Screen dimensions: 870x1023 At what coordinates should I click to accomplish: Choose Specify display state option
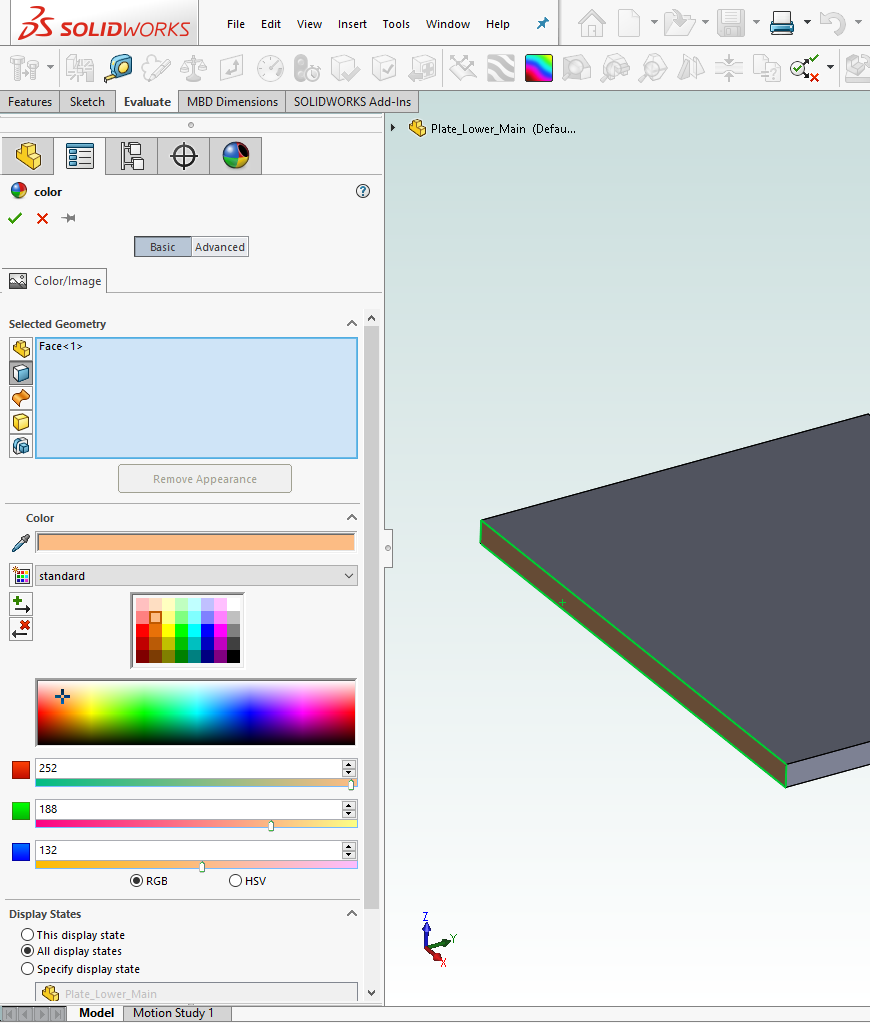pyautogui.click(x=27, y=969)
